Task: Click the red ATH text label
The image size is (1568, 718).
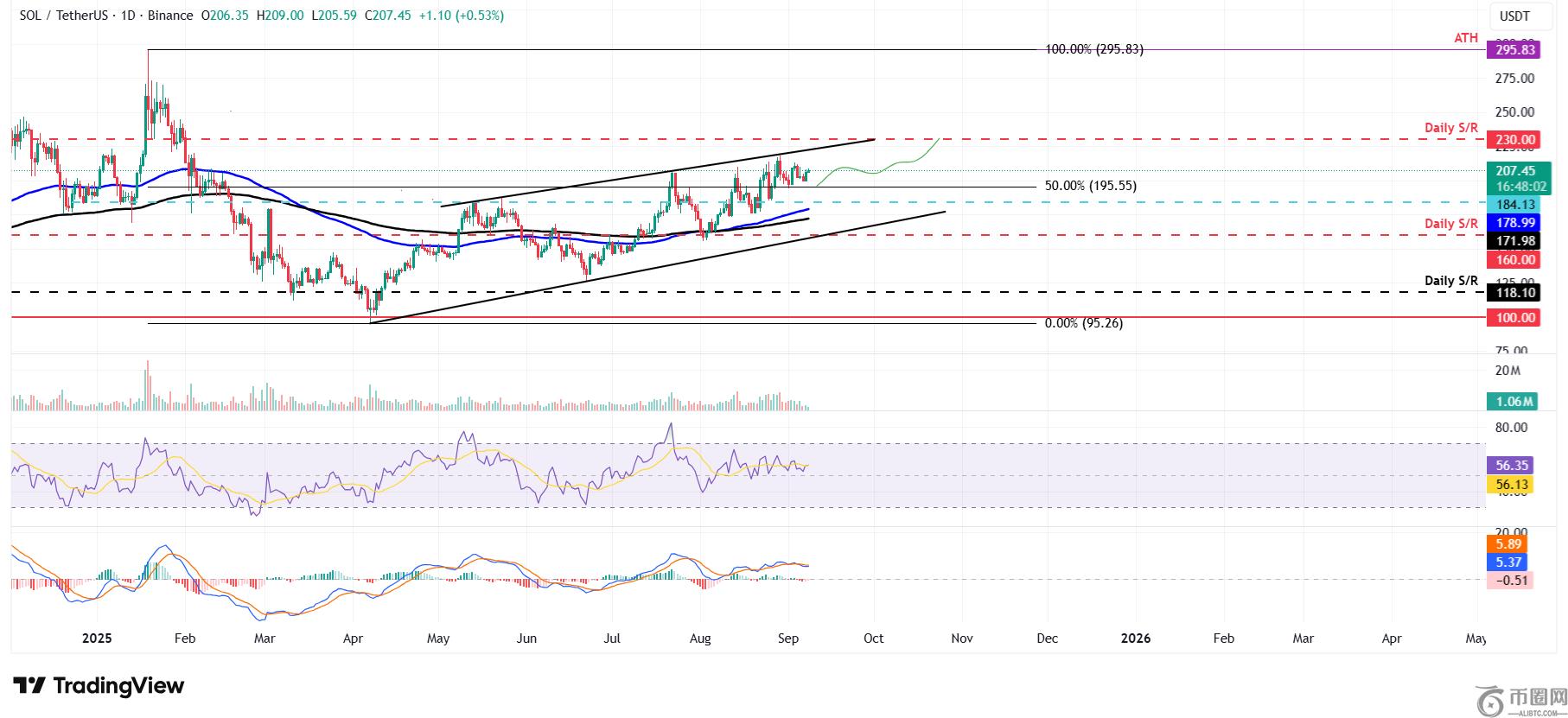Action: click(x=1465, y=38)
